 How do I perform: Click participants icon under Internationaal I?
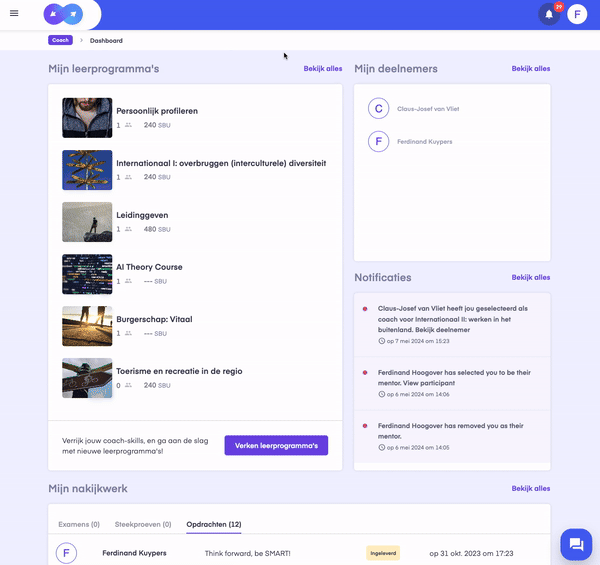(x=128, y=177)
